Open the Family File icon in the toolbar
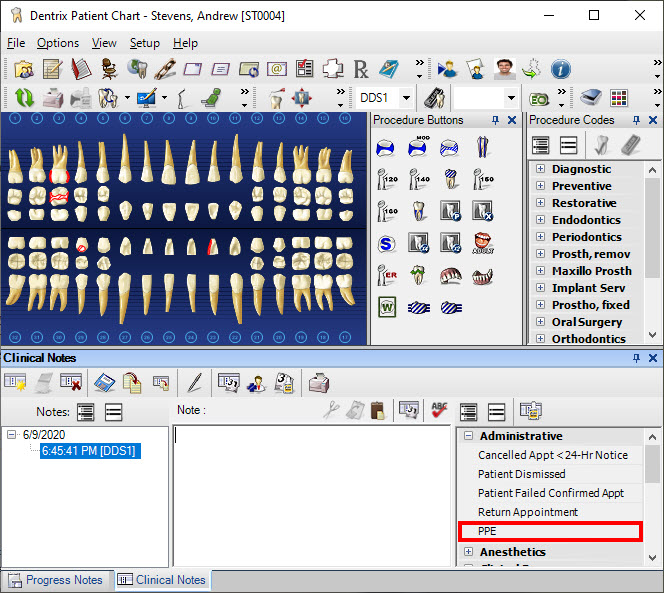This screenshot has width=664, height=593. pyautogui.click(x=24, y=69)
